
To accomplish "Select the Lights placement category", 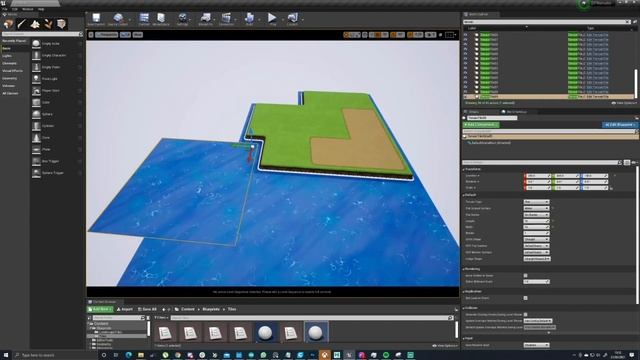I will pos(7,56).
